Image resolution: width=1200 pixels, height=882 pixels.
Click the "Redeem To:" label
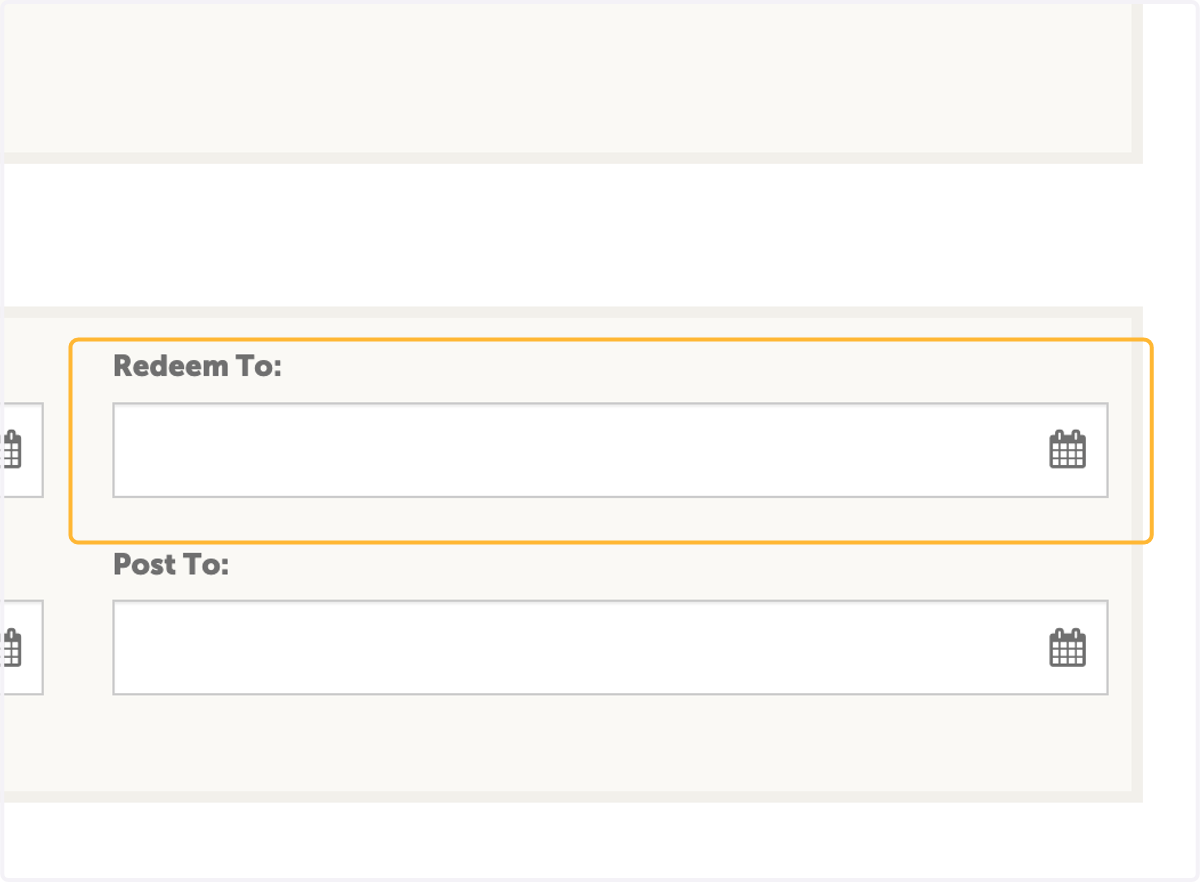coord(198,367)
